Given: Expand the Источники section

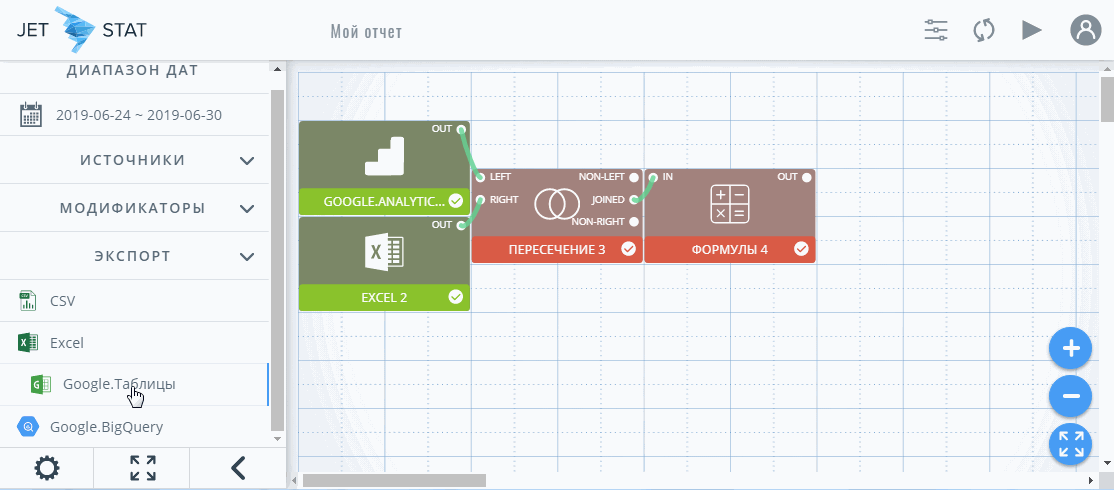Looking at the screenshot, I should coord(247,160).
